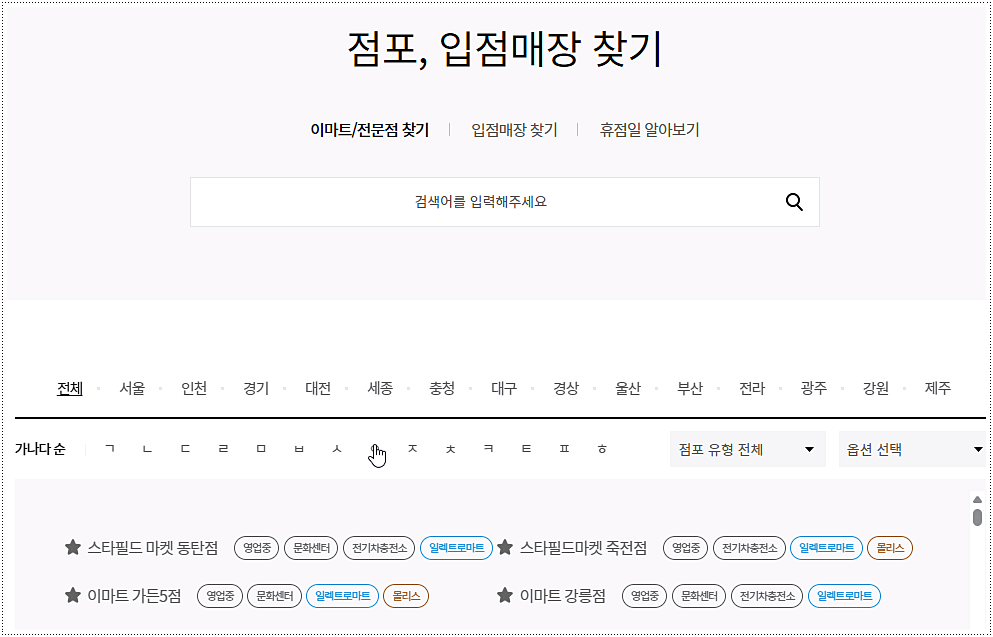The width and height of the screenshot is (993, 637).
Task: Open the 이마트 가든5점 store link
Action: click(x=134, y=596)
